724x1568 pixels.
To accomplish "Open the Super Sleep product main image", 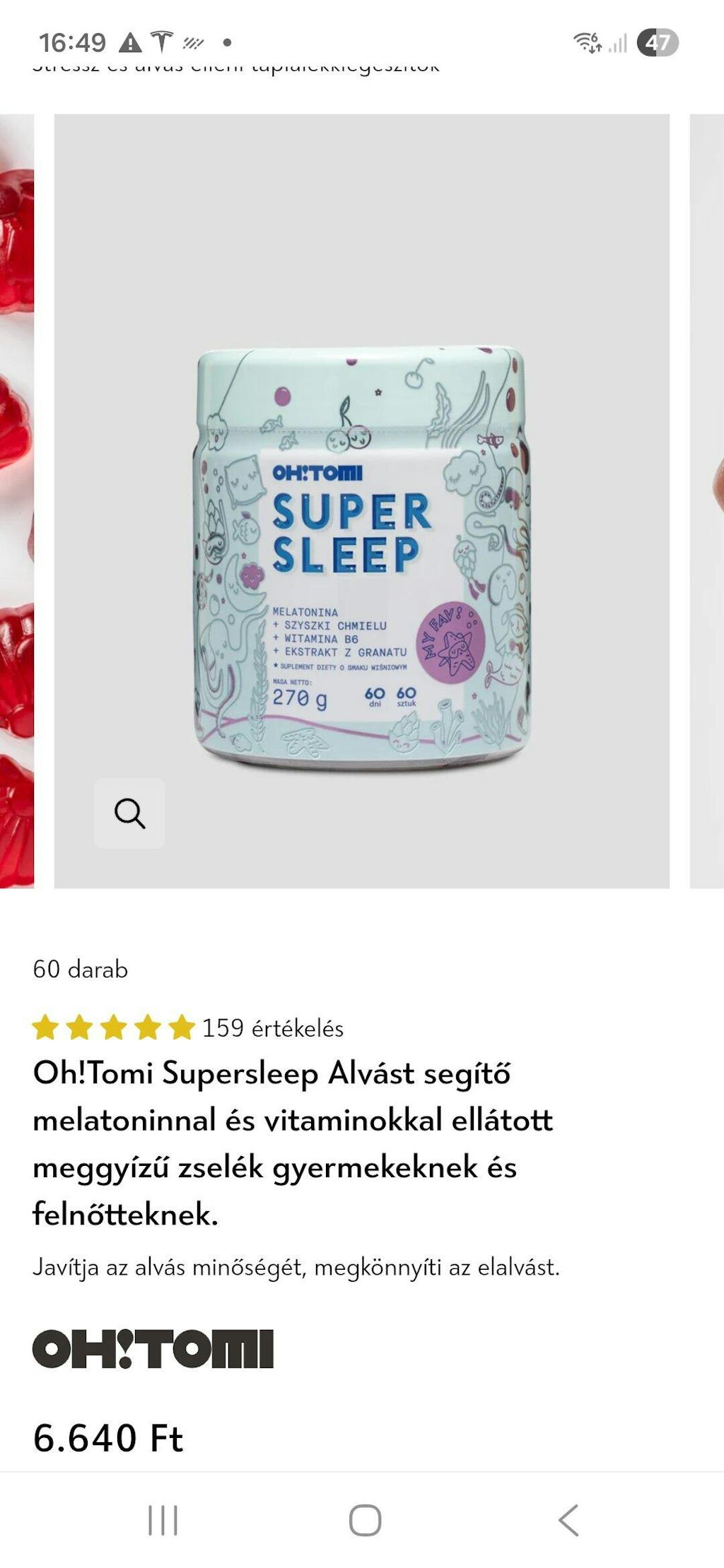I will [362, 501].
